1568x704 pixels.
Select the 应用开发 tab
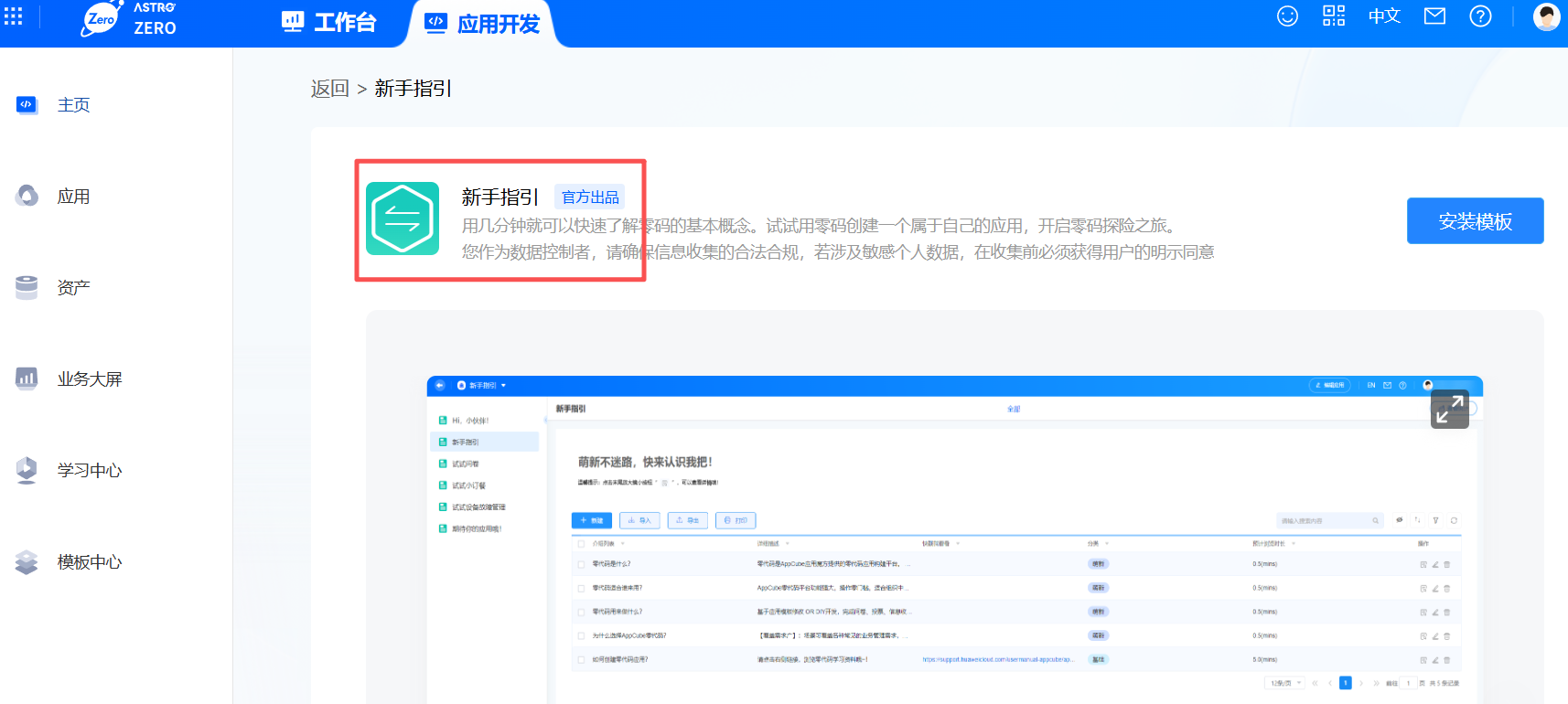coord(483,24)
